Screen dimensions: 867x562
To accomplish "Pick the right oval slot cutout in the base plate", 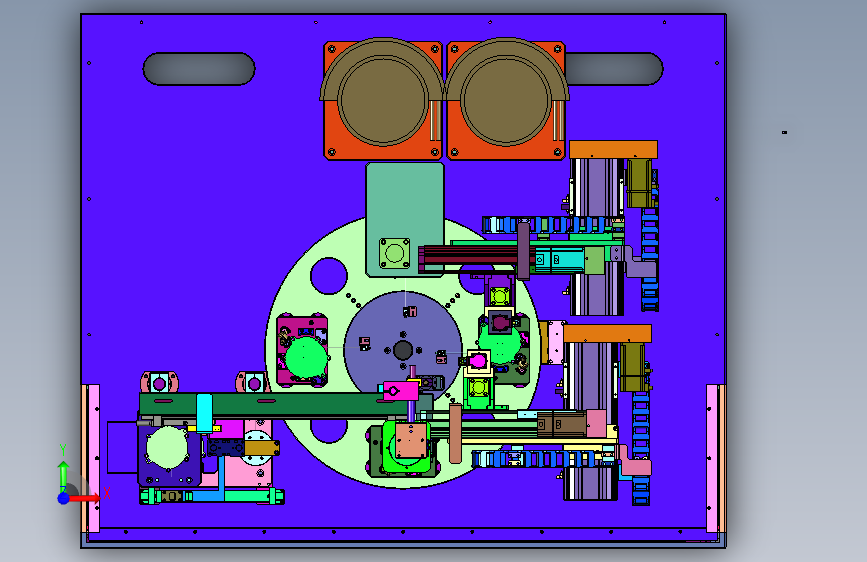I will point(614,69).
